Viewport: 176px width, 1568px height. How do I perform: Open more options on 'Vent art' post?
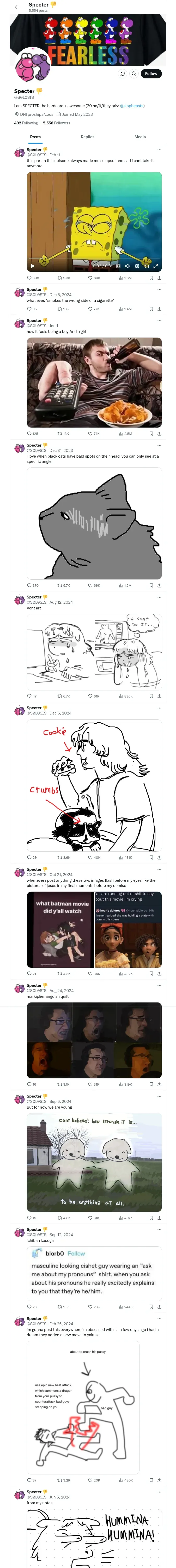[159, 597]
